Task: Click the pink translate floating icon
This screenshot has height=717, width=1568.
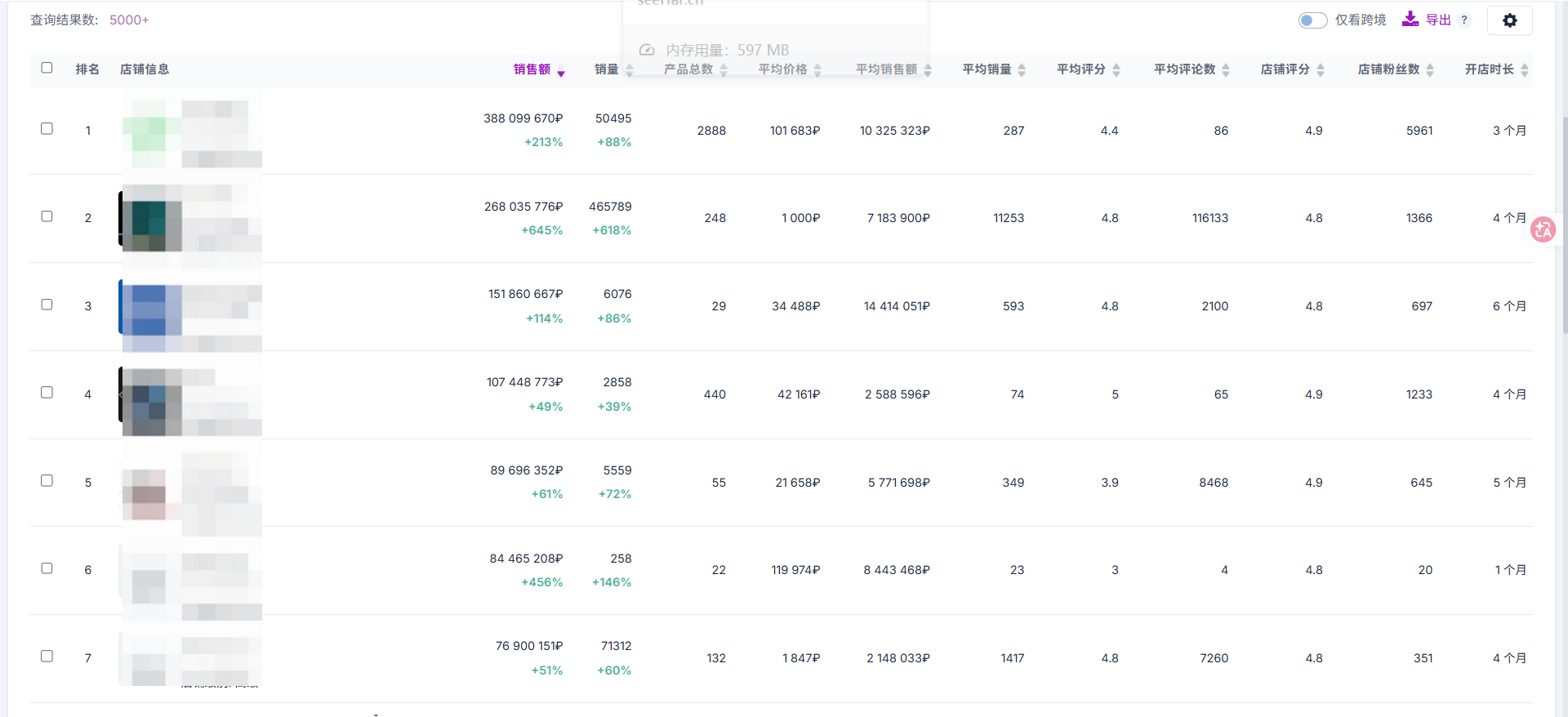Action: (1543, 230)
